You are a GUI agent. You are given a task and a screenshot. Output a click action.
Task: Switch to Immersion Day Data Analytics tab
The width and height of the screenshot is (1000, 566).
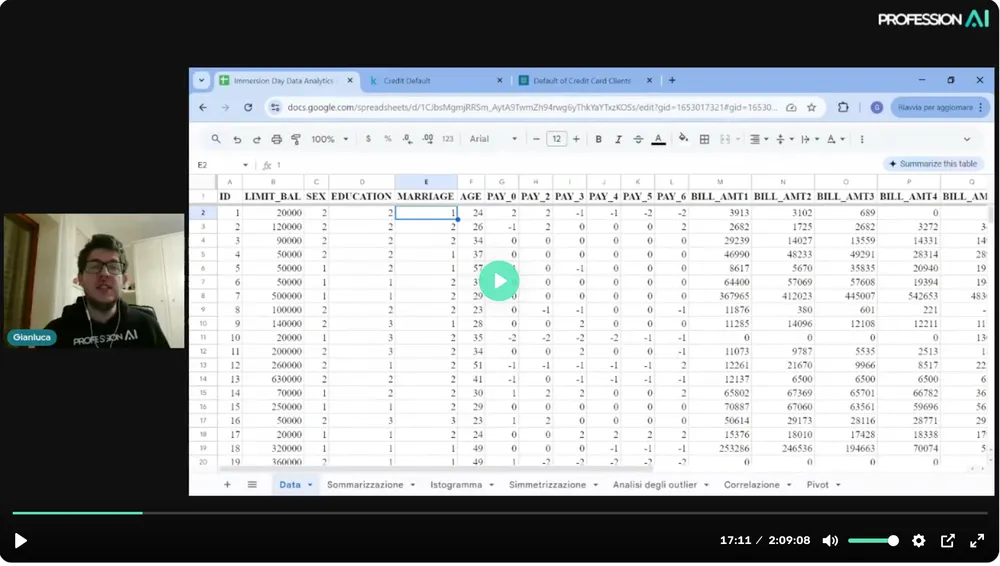[286, 81]
